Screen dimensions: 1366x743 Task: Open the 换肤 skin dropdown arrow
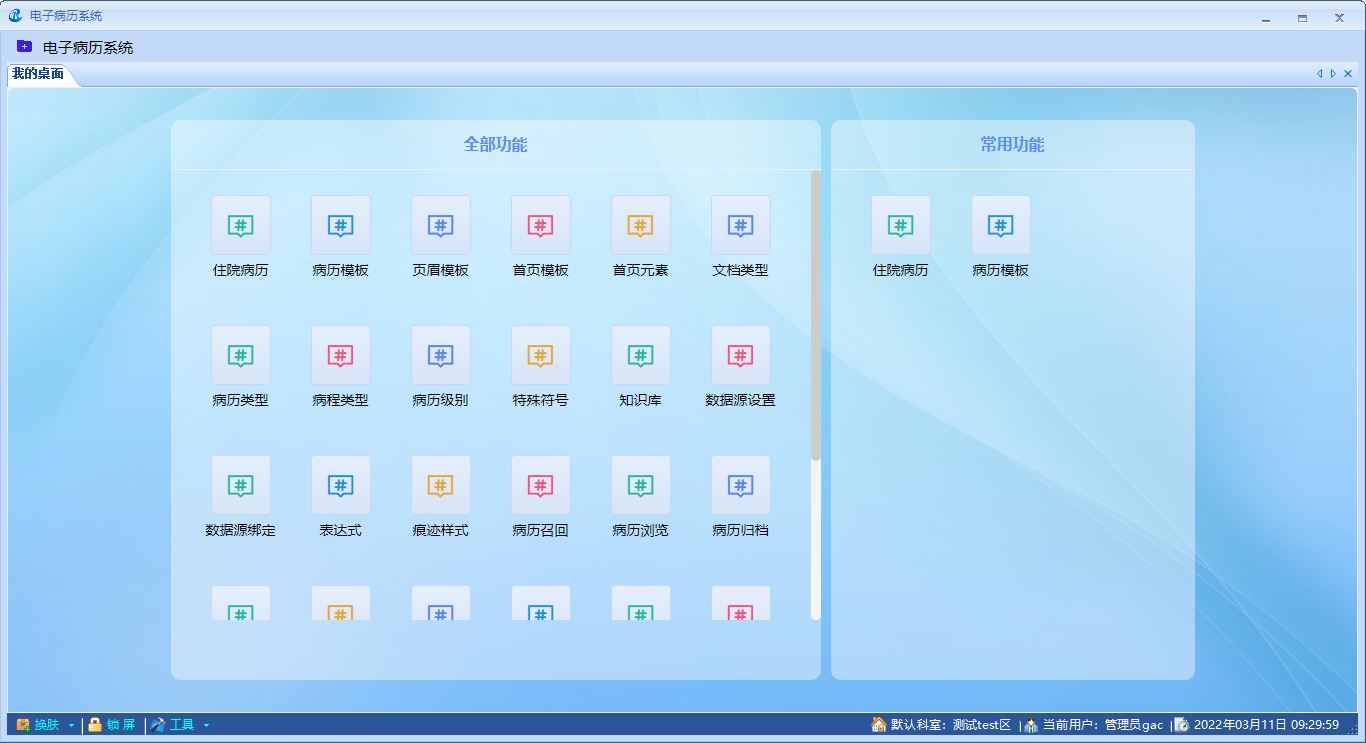pyautogui.click(x=71, y=726)
